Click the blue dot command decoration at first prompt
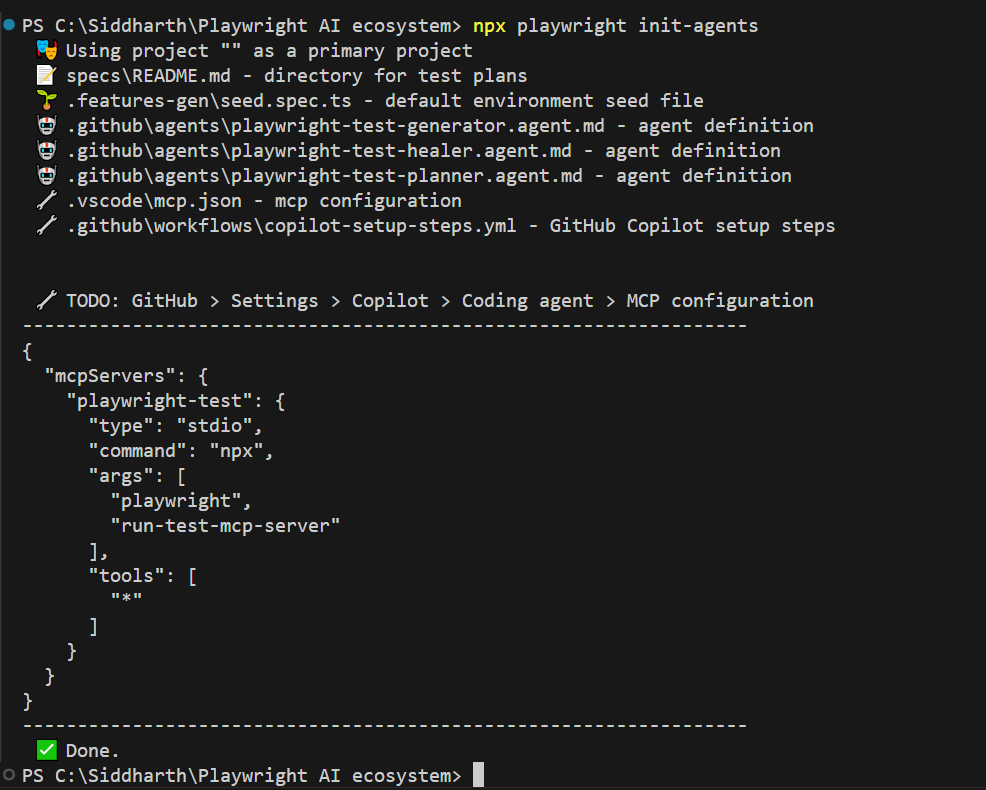Viewport: 986px width, 790px height. [x=9, y=24]
